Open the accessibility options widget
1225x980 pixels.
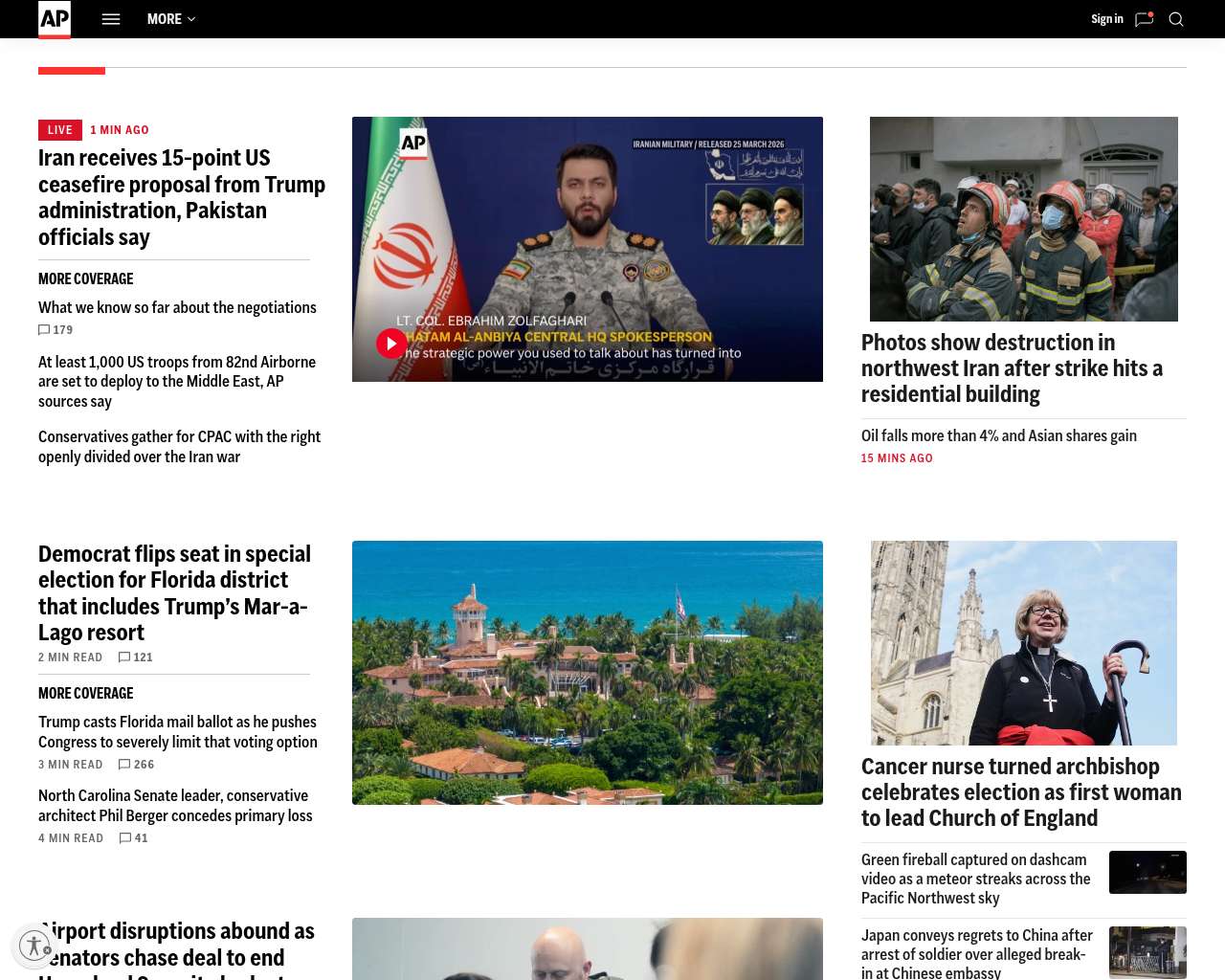point(35,946)
